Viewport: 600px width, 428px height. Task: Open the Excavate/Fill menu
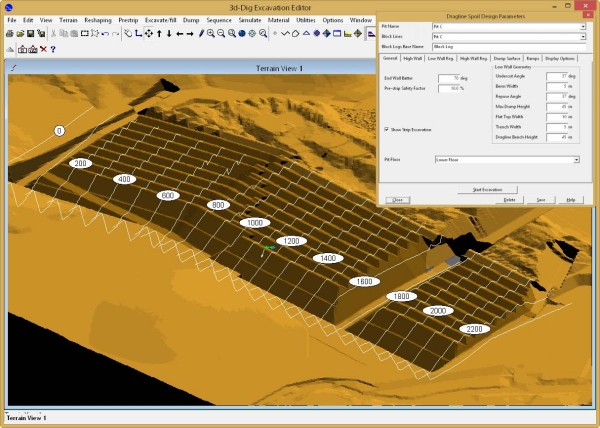[x=169, y=20]
